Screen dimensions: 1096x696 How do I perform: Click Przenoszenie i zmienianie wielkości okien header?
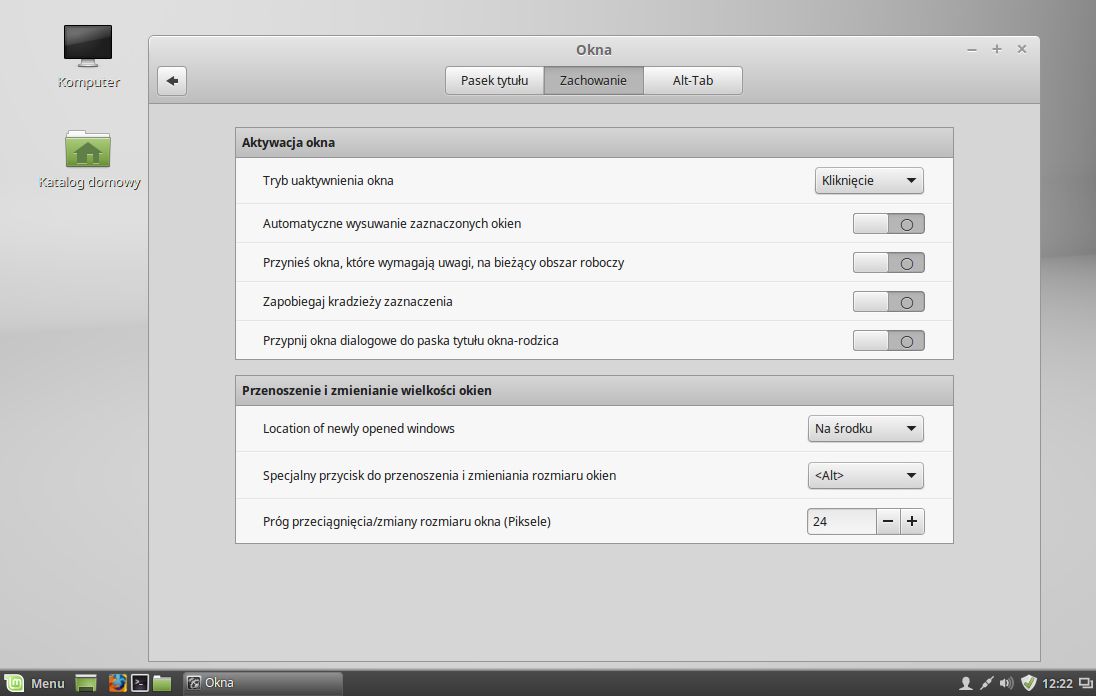[x=594, y=391]
